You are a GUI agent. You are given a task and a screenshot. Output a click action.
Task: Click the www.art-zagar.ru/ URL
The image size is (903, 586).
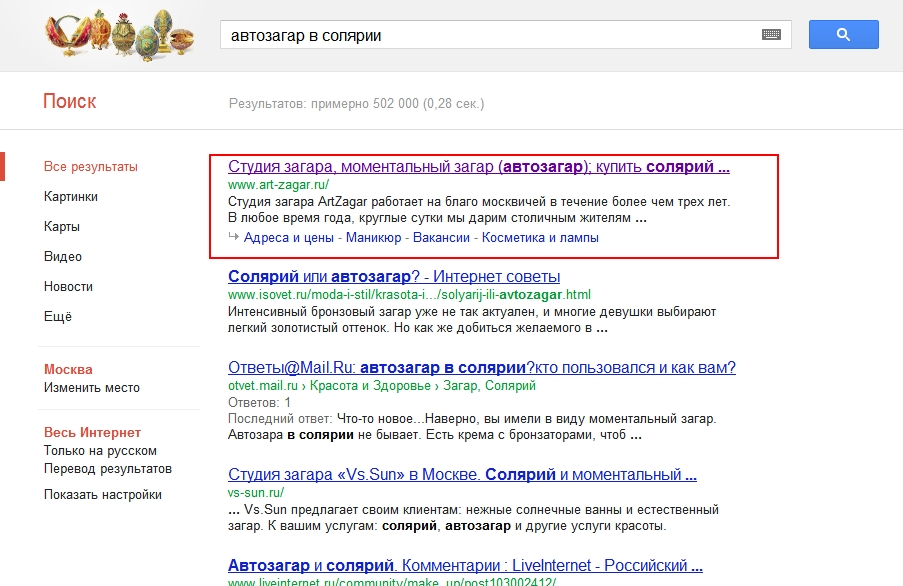coord(278,185)
